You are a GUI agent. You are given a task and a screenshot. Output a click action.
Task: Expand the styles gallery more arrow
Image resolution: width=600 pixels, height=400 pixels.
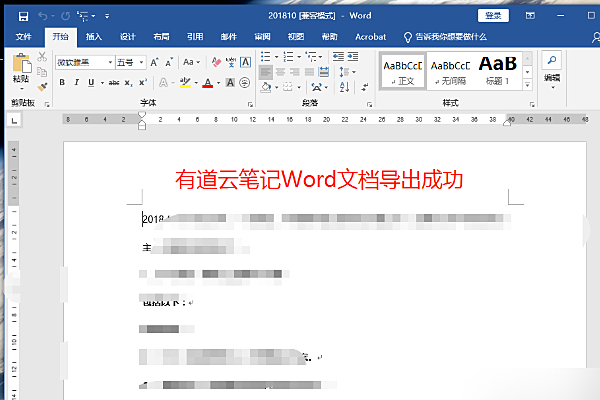coord(527,85)
